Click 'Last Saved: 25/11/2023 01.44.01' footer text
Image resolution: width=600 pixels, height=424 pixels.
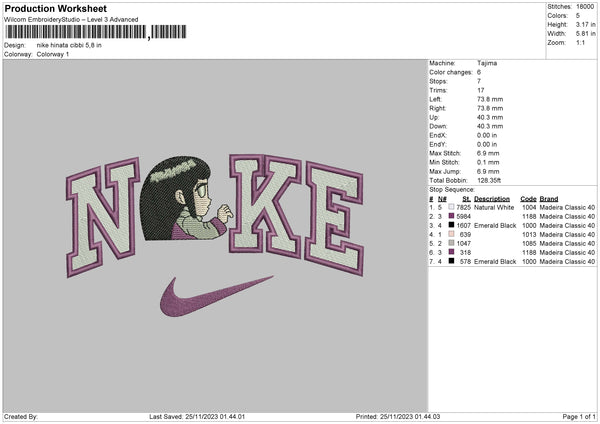click(x=197, y=416)
